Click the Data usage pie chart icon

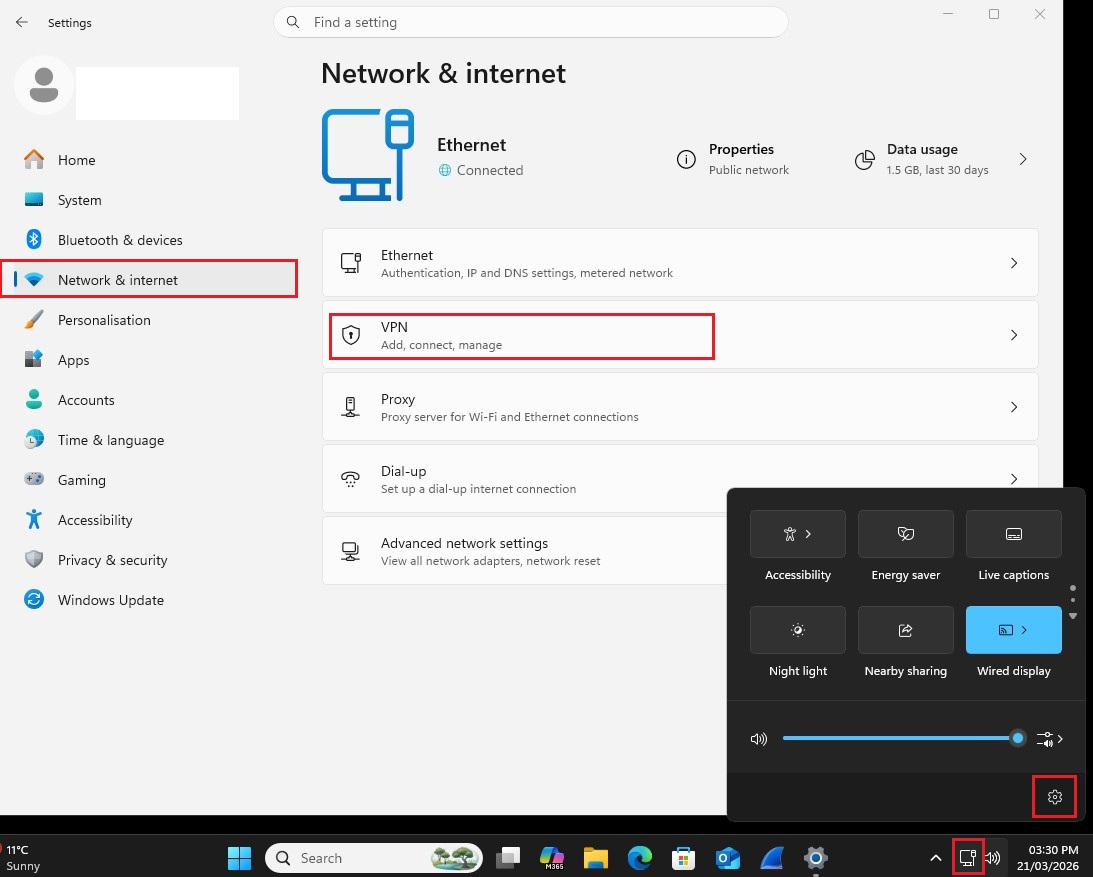[864, 160]
